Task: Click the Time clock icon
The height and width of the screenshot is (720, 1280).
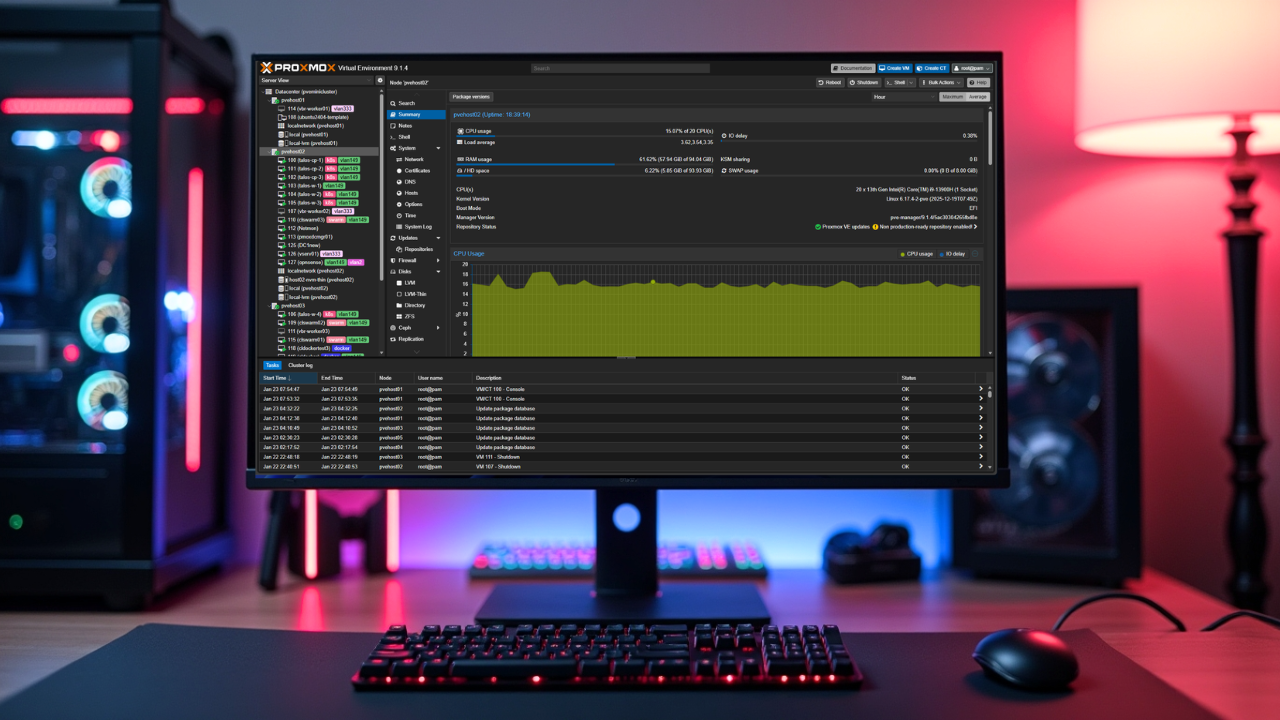Action: (400, 216)
